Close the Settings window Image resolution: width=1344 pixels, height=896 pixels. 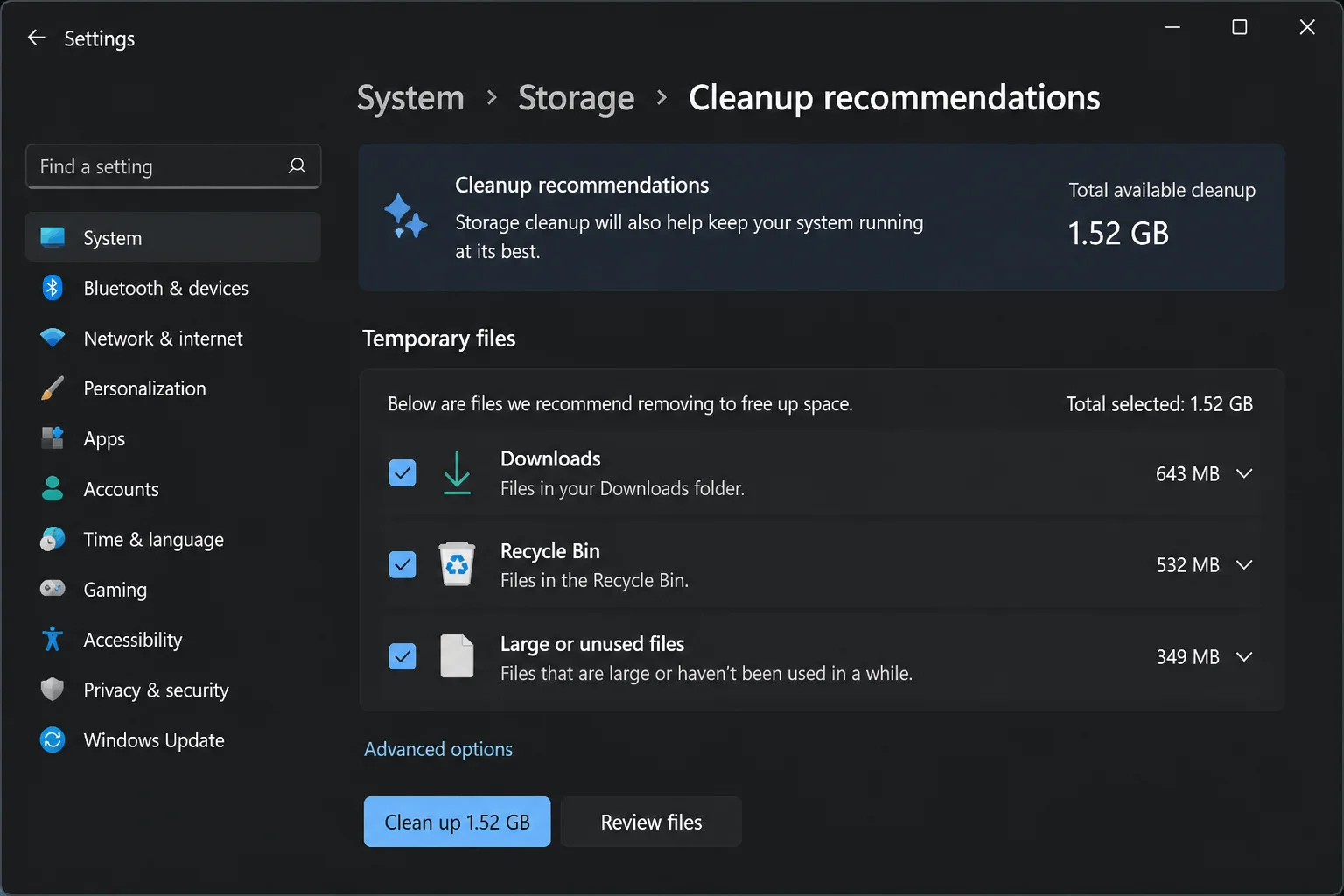(1307, 27)
